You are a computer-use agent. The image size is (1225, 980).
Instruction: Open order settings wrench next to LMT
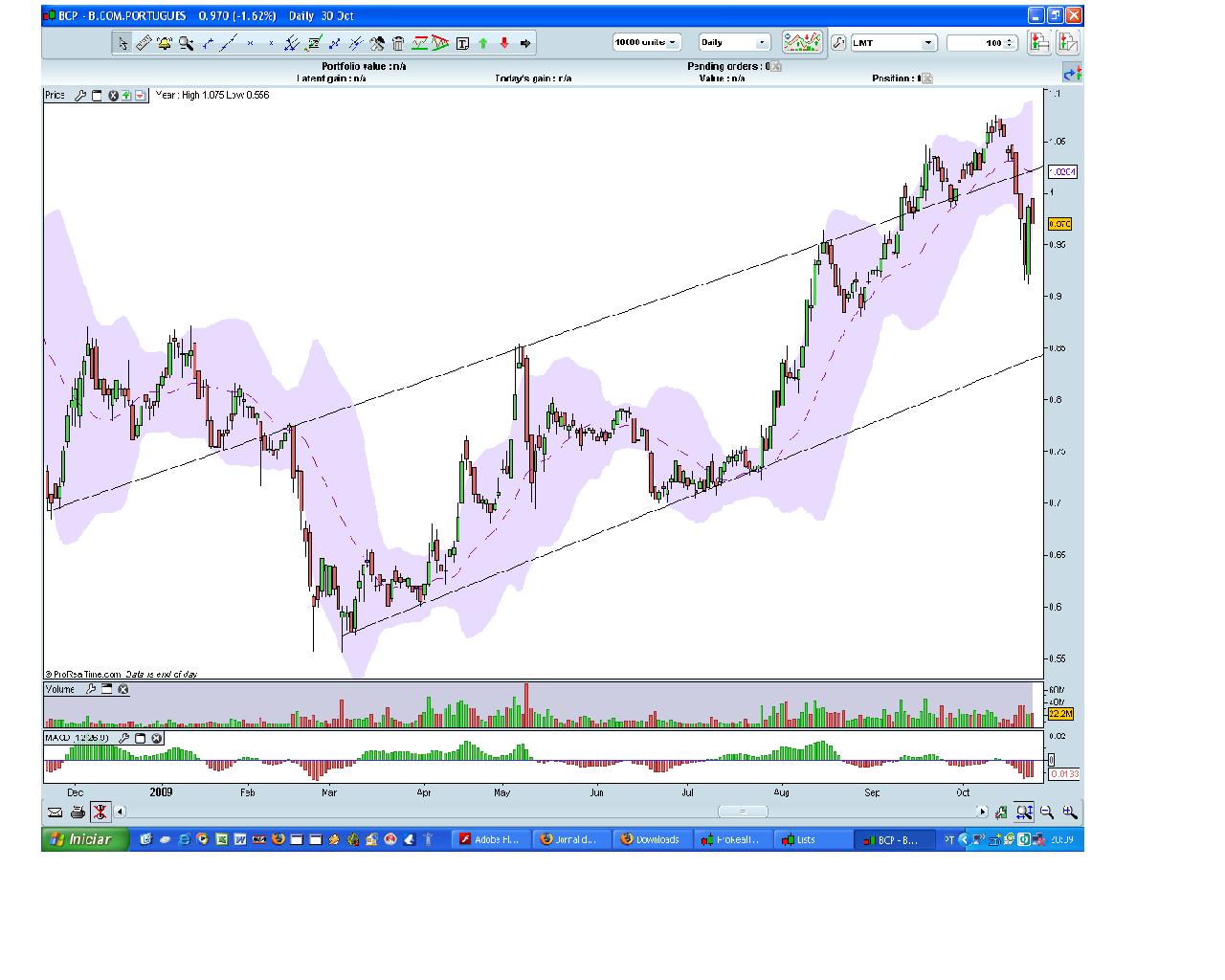[838, 42]
